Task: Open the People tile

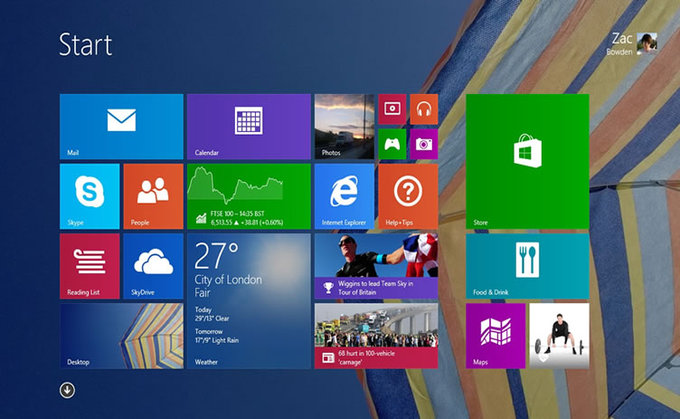Action: click(152, 196)
